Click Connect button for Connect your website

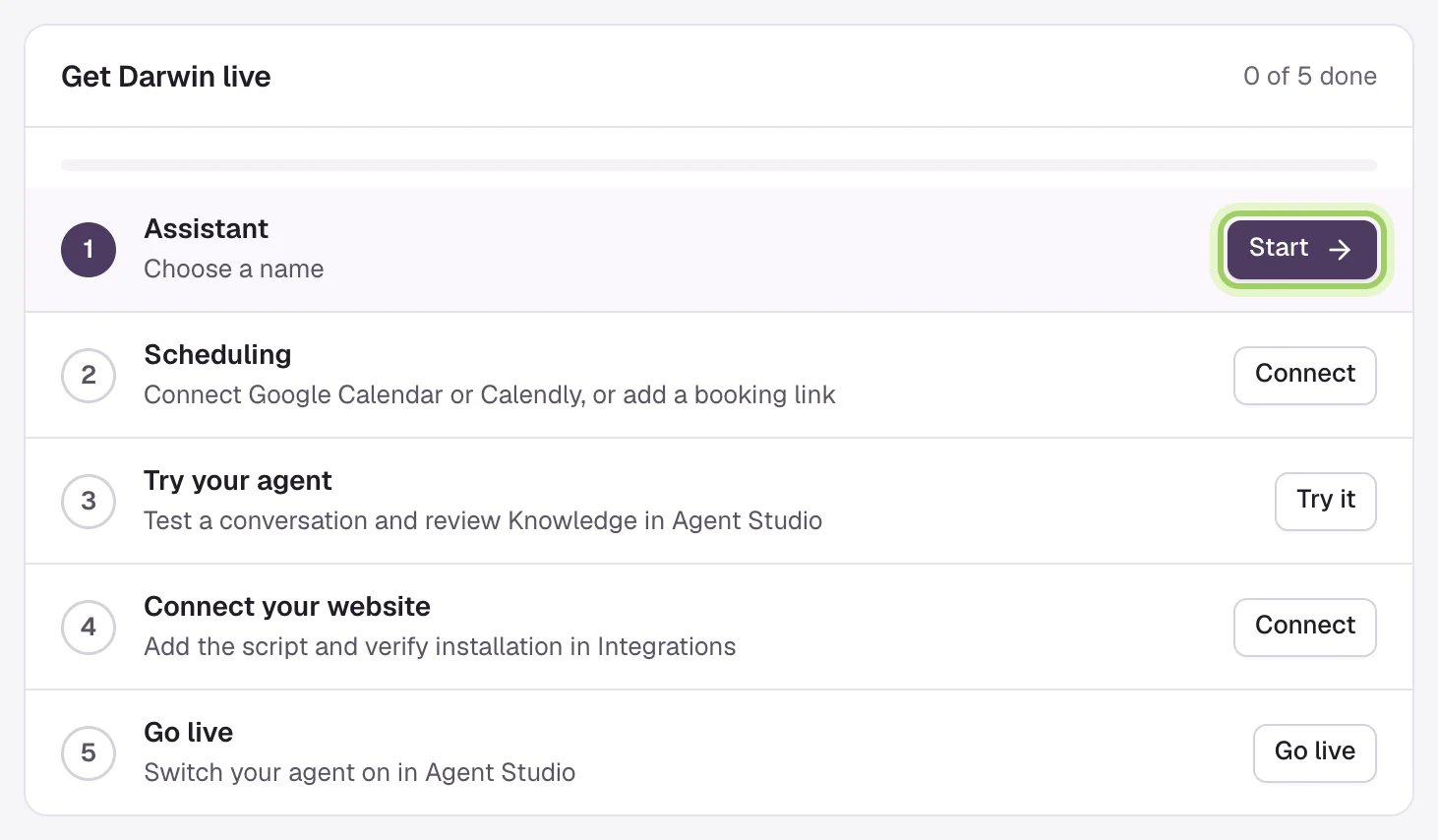(1304, 627)
